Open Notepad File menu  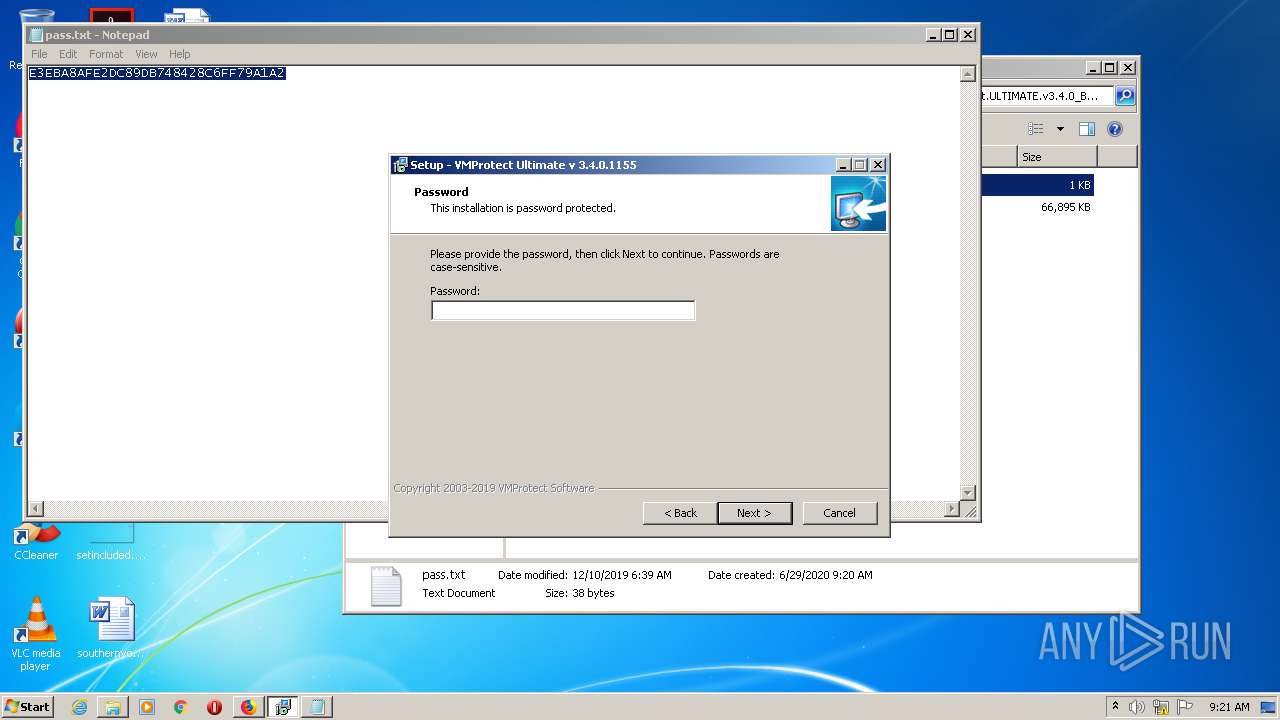[x=39, y=54]
